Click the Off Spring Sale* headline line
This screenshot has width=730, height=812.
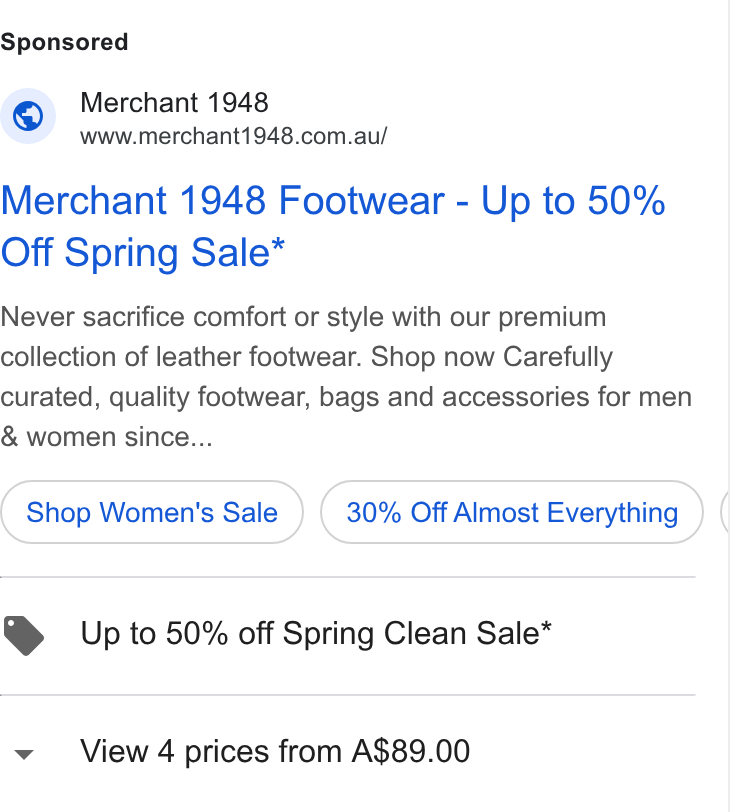pos(143,253)
